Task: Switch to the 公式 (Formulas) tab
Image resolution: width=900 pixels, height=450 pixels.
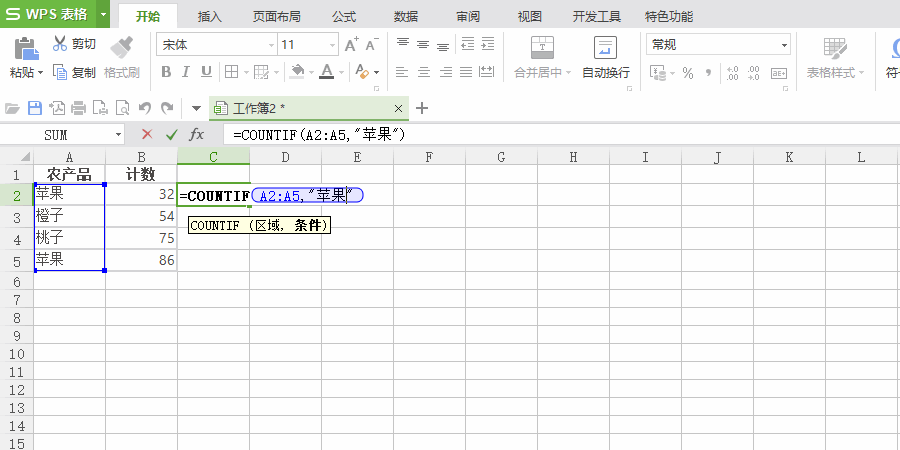Action: point(344,17)
